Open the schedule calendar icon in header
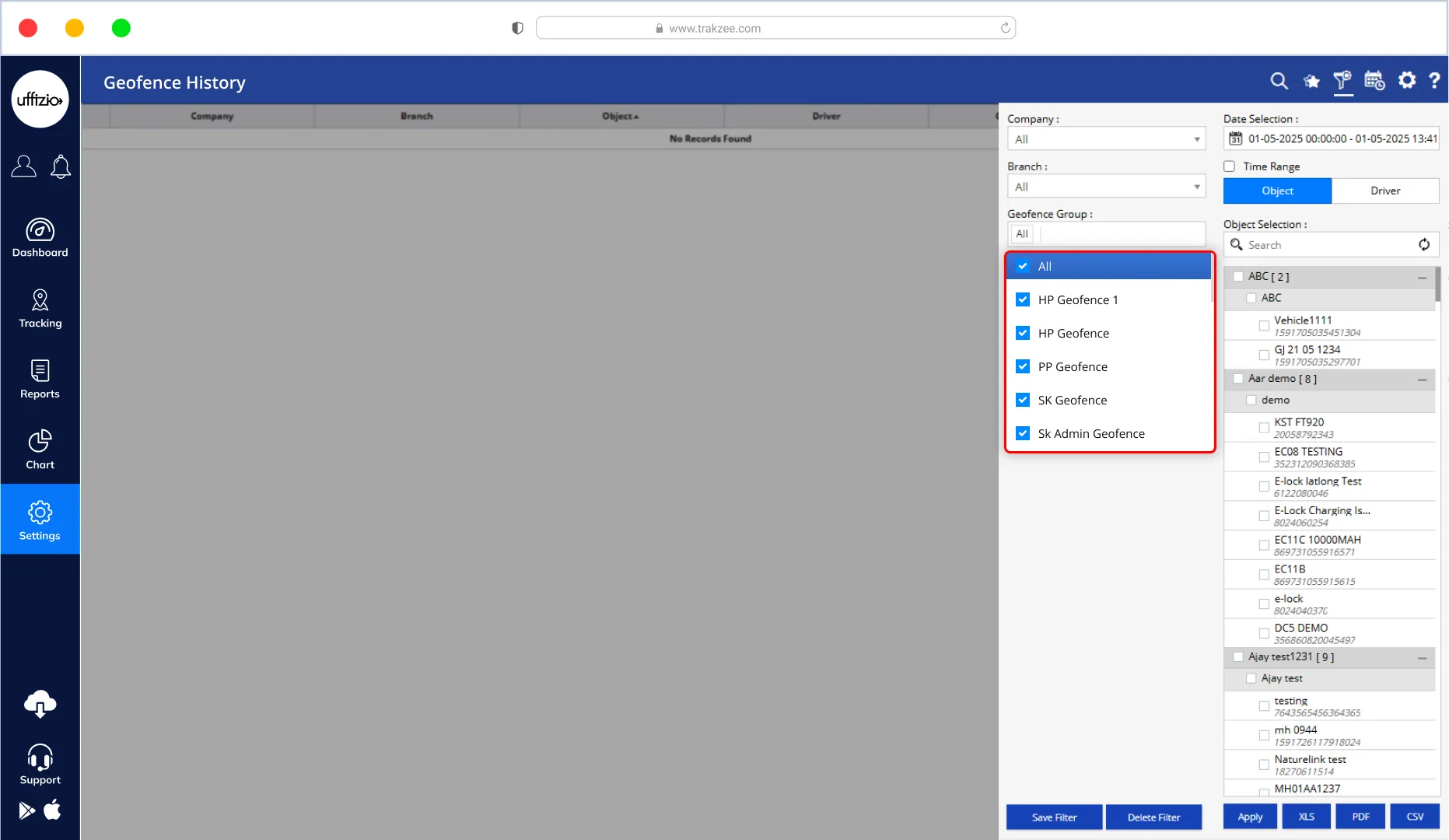1449x840 pixels. tap(1374, 81)
